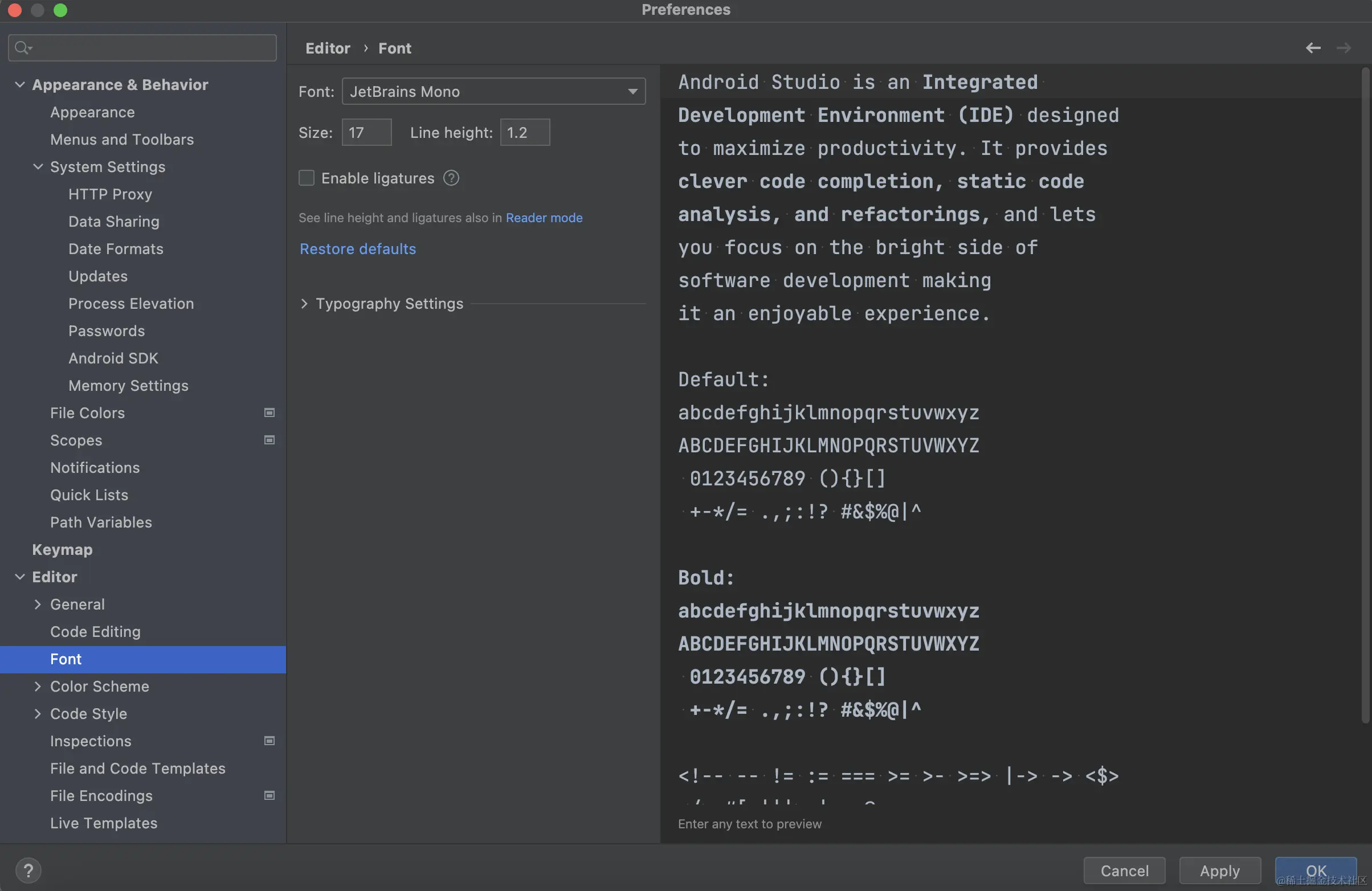Click the project-level icon next to File Colors
This screenshot has height=891, width=1372.
pos(269,412)
